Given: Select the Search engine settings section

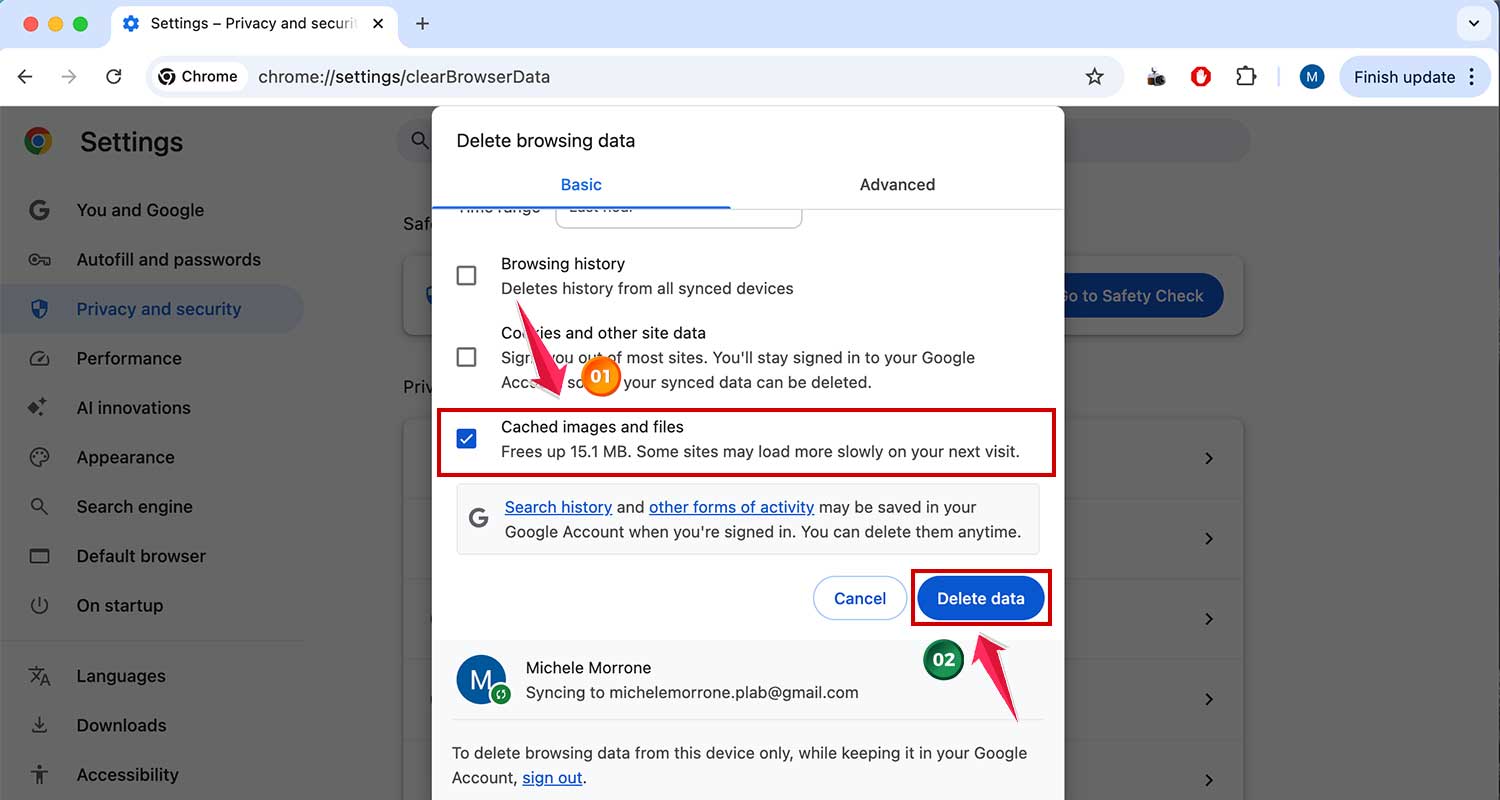Looking at the screenshot, I should pyautogui.click(x=135, y=506).
